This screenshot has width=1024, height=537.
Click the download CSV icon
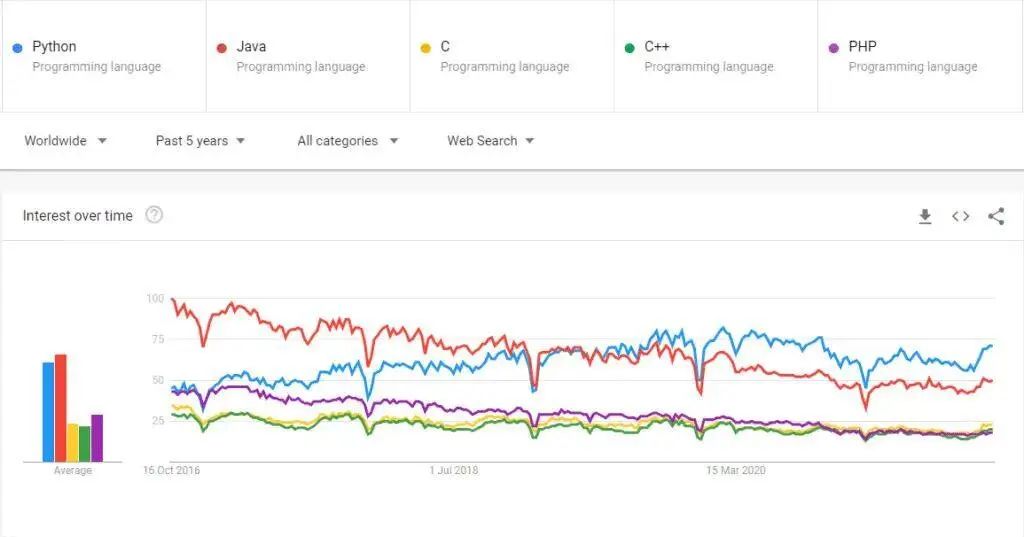pyautogui.click(x=925, y=216)
